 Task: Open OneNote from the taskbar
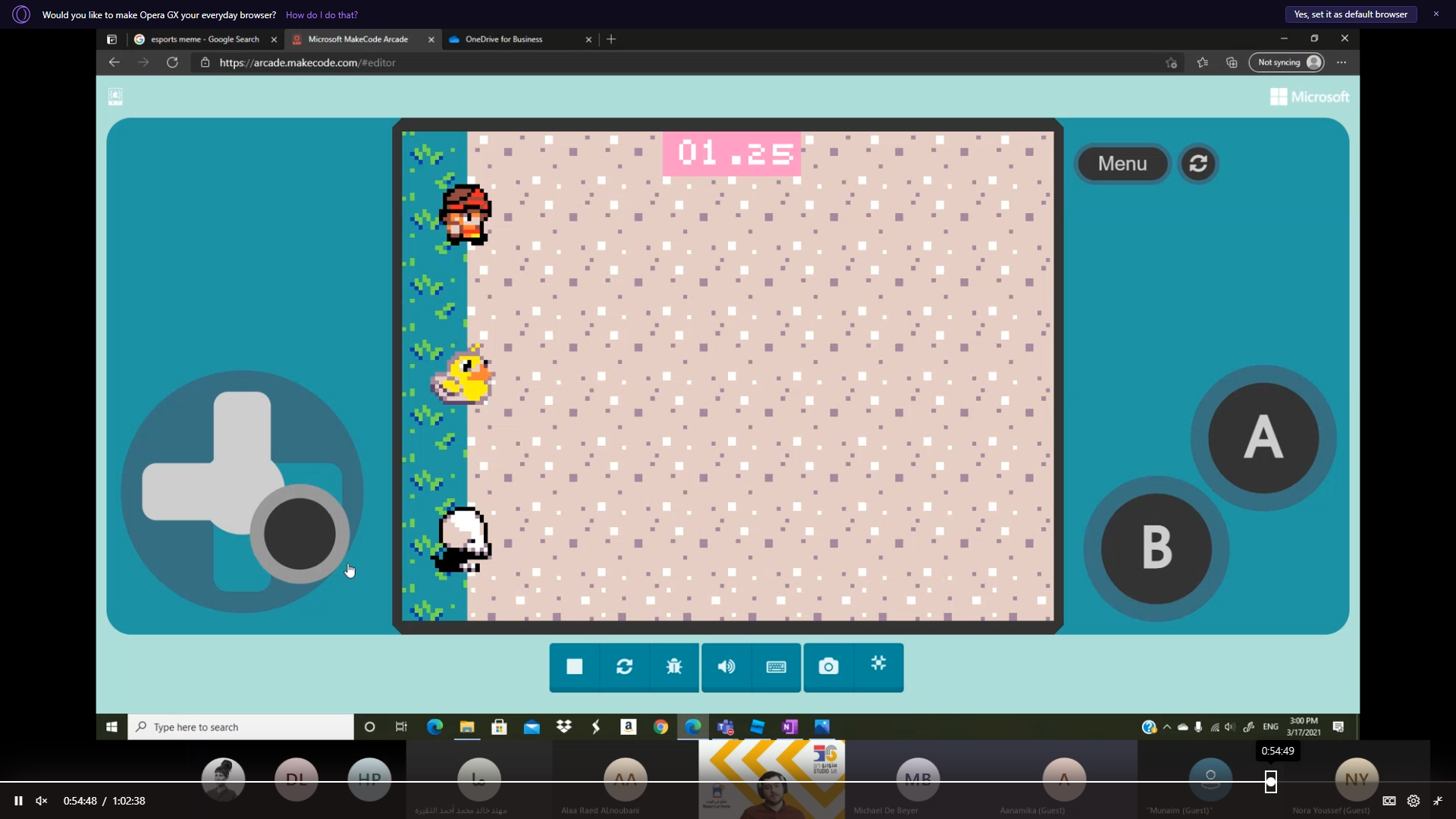789,726
